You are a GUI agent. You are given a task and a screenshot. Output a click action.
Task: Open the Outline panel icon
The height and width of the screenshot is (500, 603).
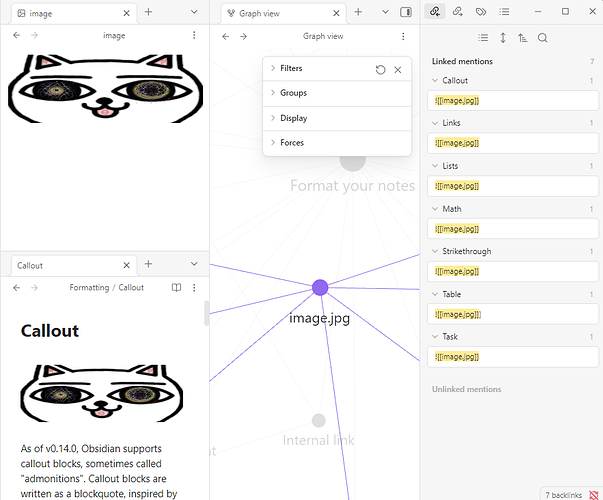click(505, 12)
